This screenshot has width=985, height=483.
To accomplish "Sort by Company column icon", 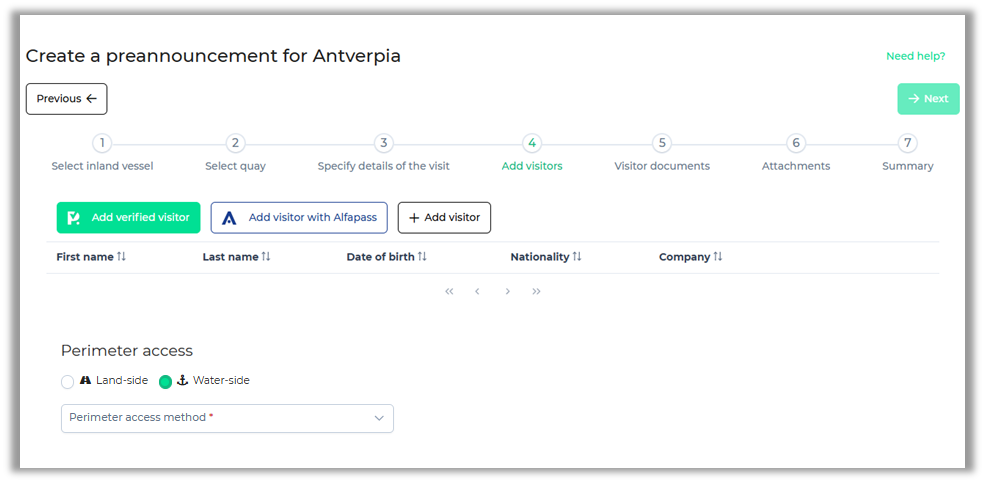I will pyautogui.click(x=718, y=257).
